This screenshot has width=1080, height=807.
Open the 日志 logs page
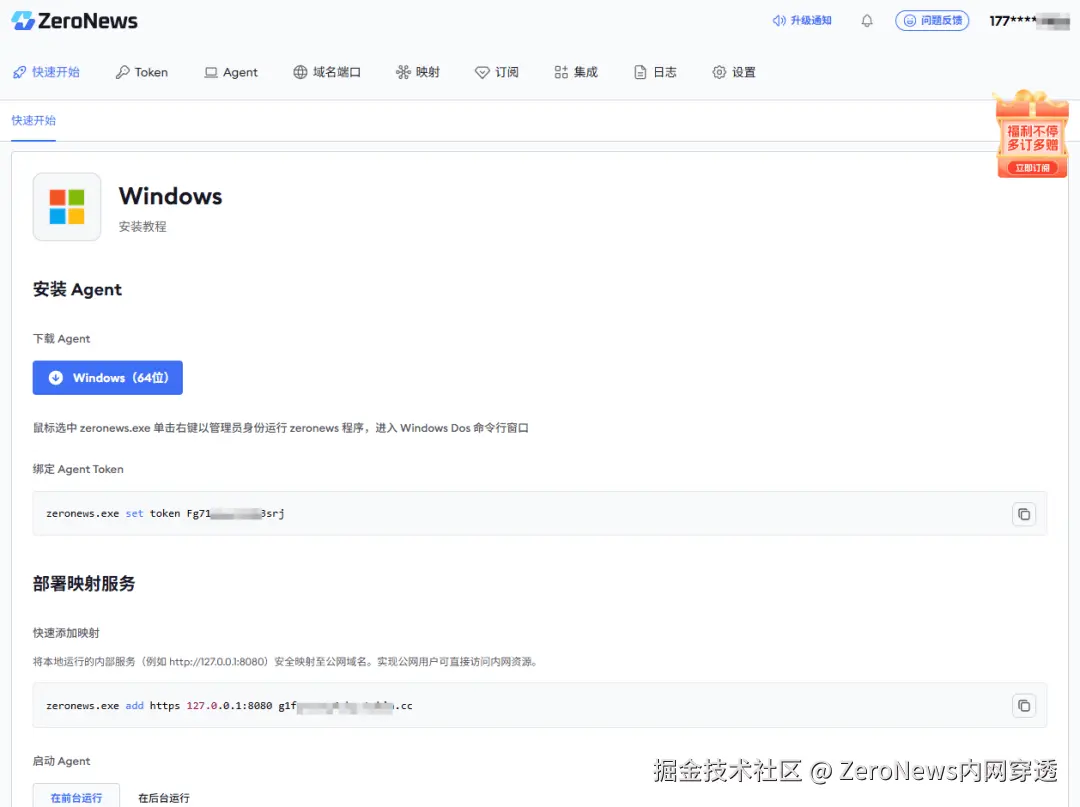655,72
